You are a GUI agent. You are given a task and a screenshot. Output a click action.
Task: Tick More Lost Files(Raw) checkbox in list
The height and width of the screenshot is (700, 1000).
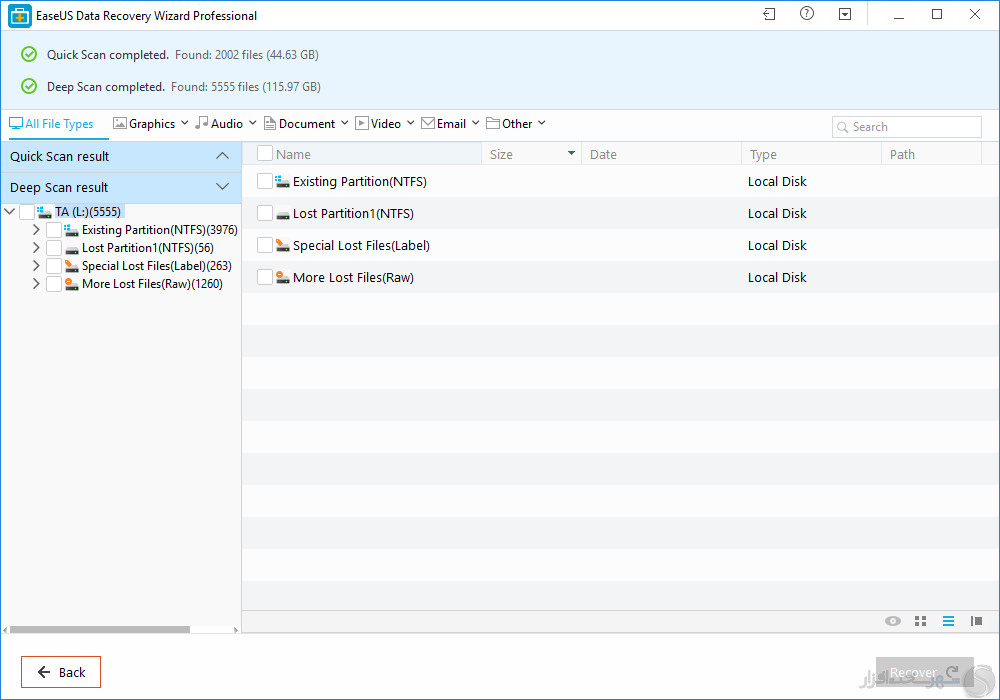point(265,277)
